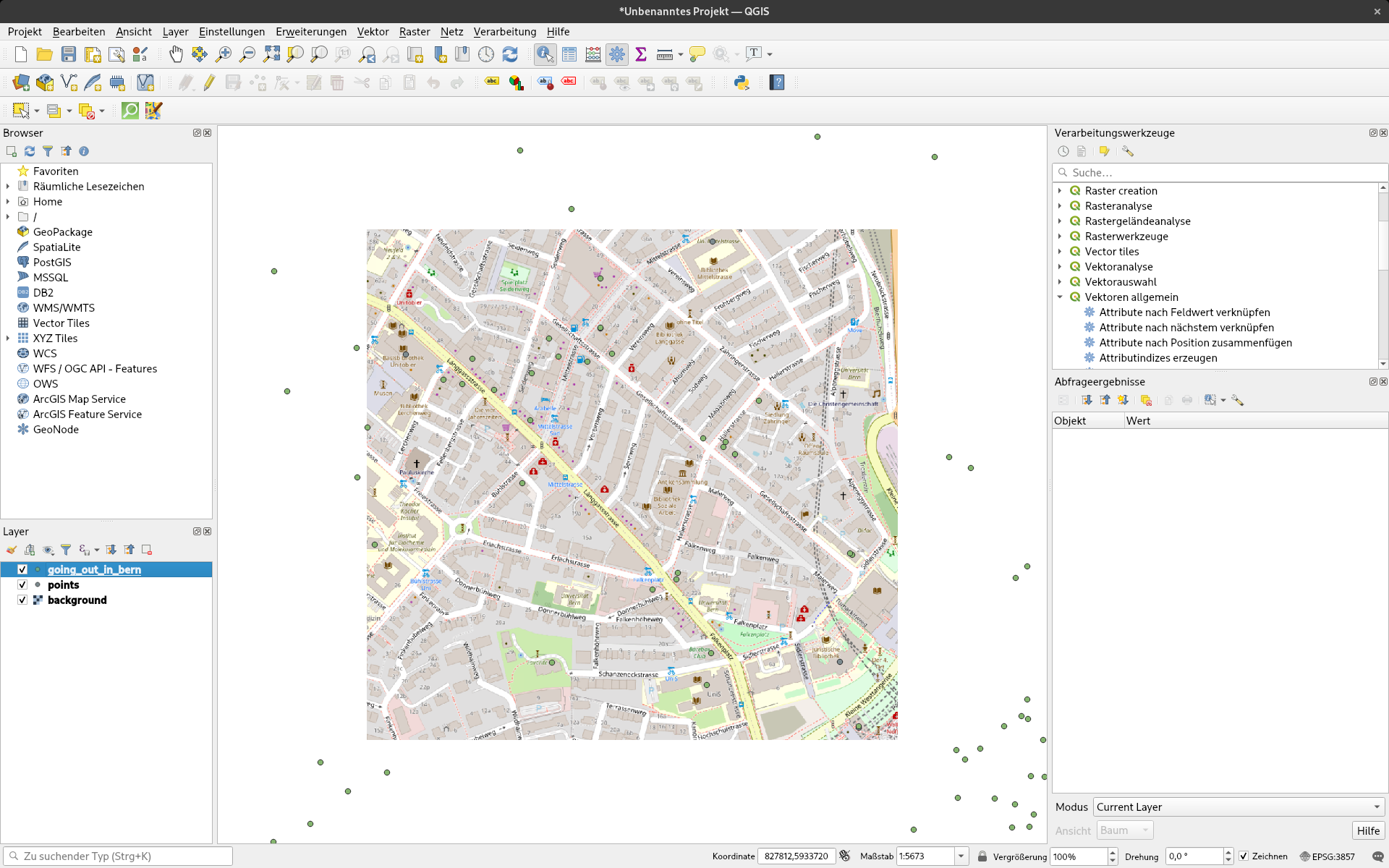Click the processing toolbox Suche field

coord(1223,173)
